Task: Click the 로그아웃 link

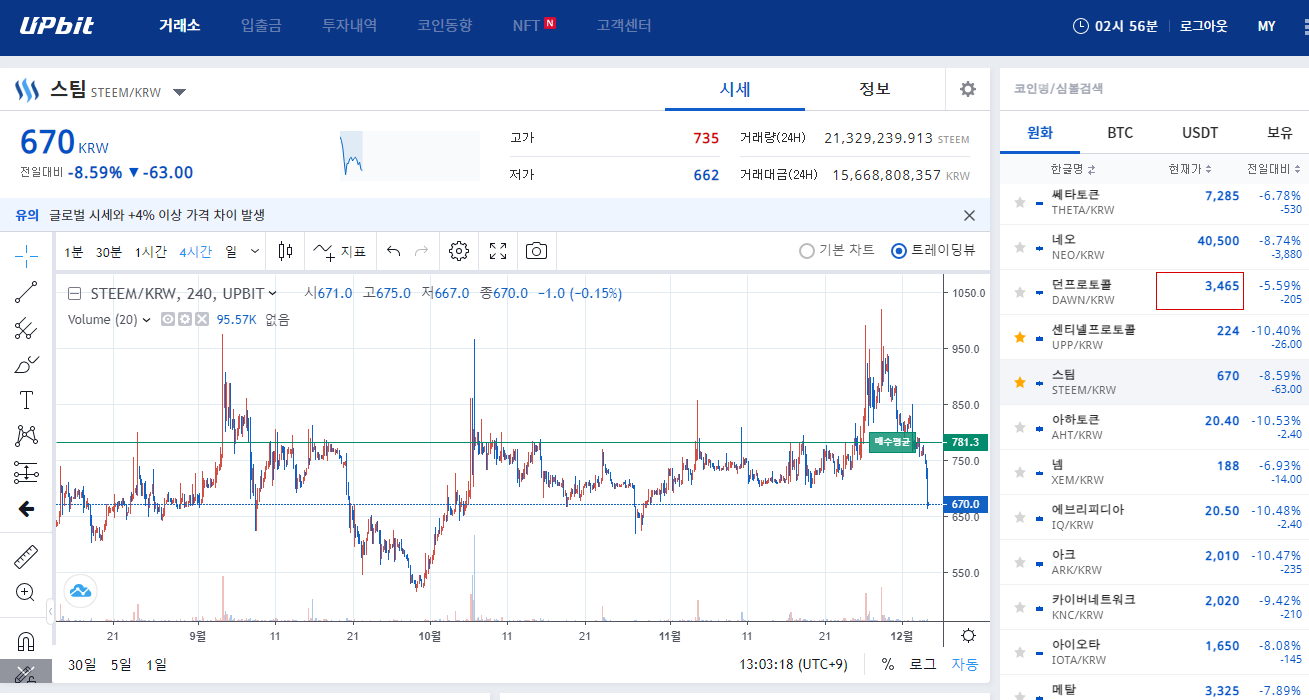Action: pos(1203,26)
